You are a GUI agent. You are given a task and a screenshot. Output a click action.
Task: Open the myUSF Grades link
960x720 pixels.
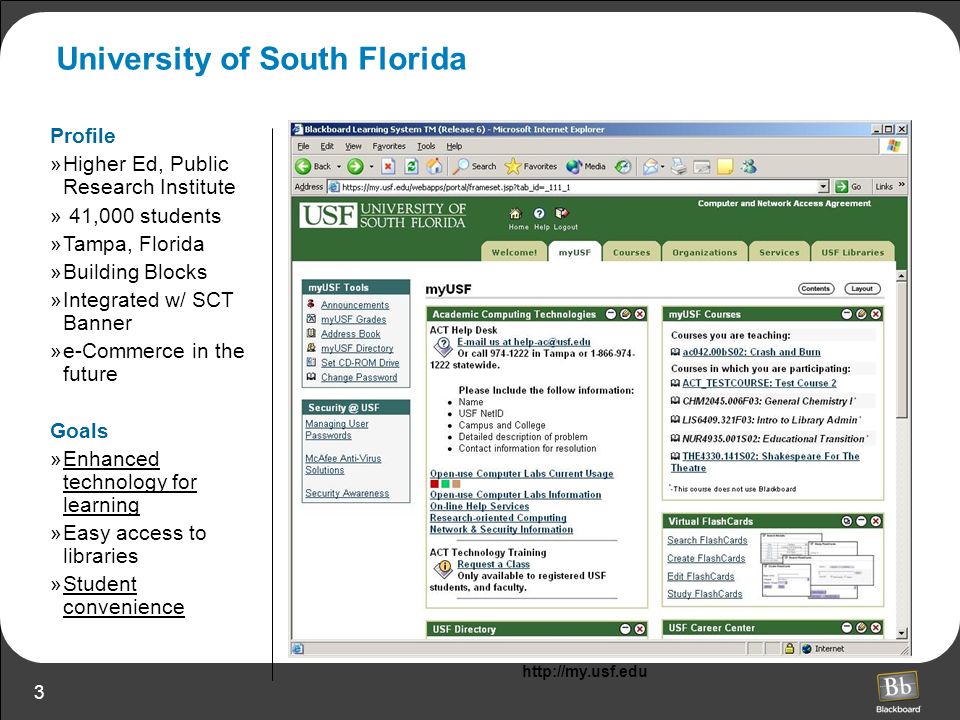[353, 319]
